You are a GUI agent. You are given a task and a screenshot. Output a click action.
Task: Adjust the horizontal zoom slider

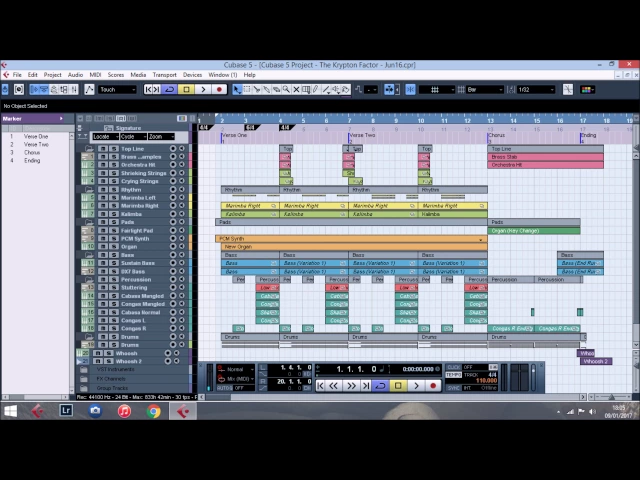click(x=611, y=397)
